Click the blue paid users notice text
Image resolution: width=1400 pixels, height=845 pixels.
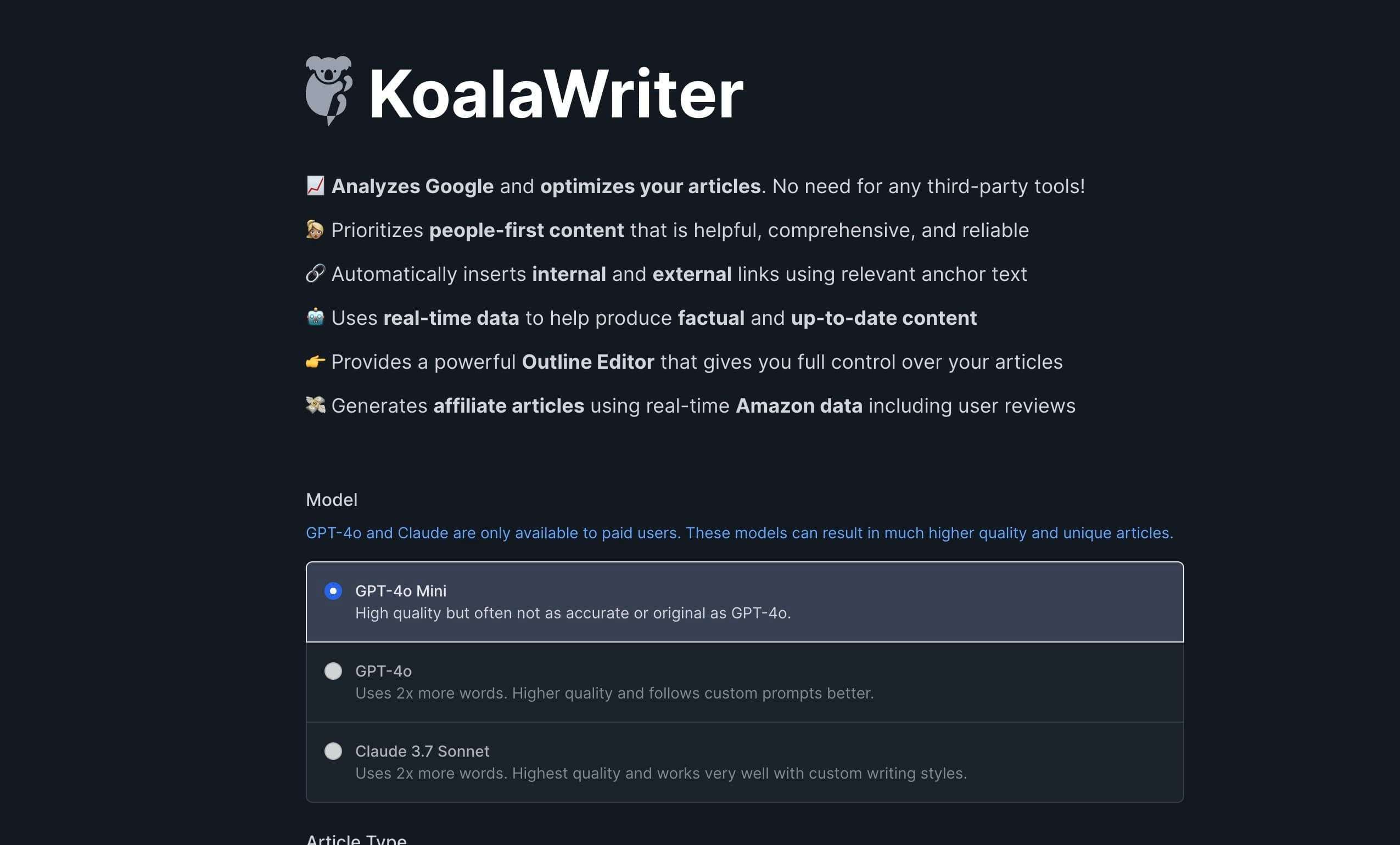click(x=739, y=533)
